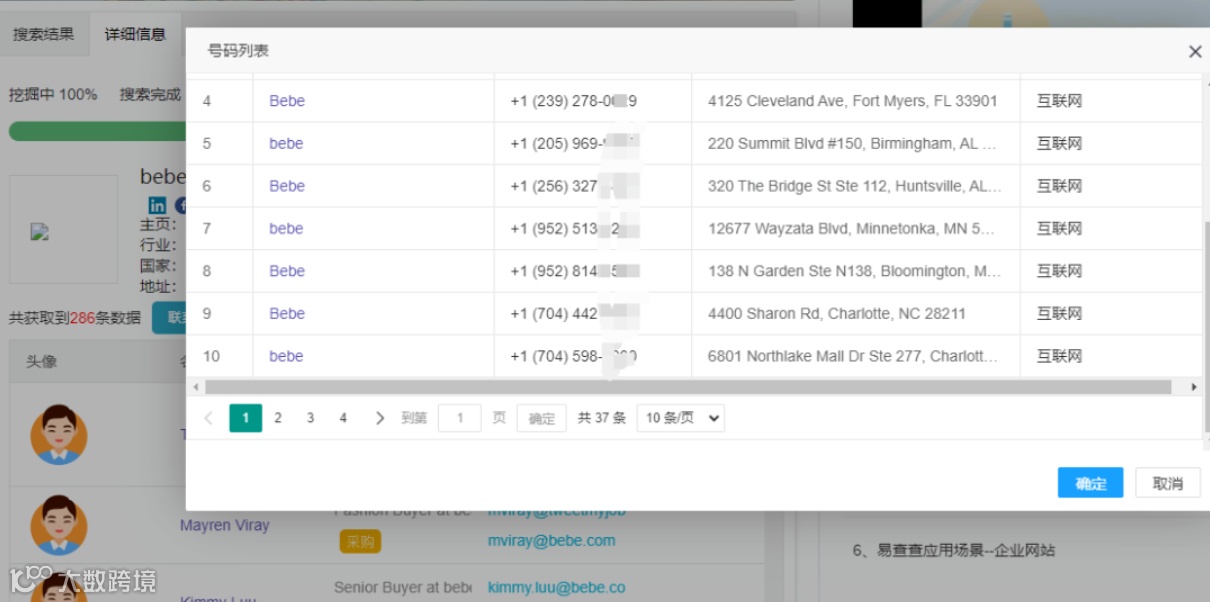Click the 挖掘中 100% status text
The image size is (1210, 602).
pyautogui.click(x=53, y=94)
